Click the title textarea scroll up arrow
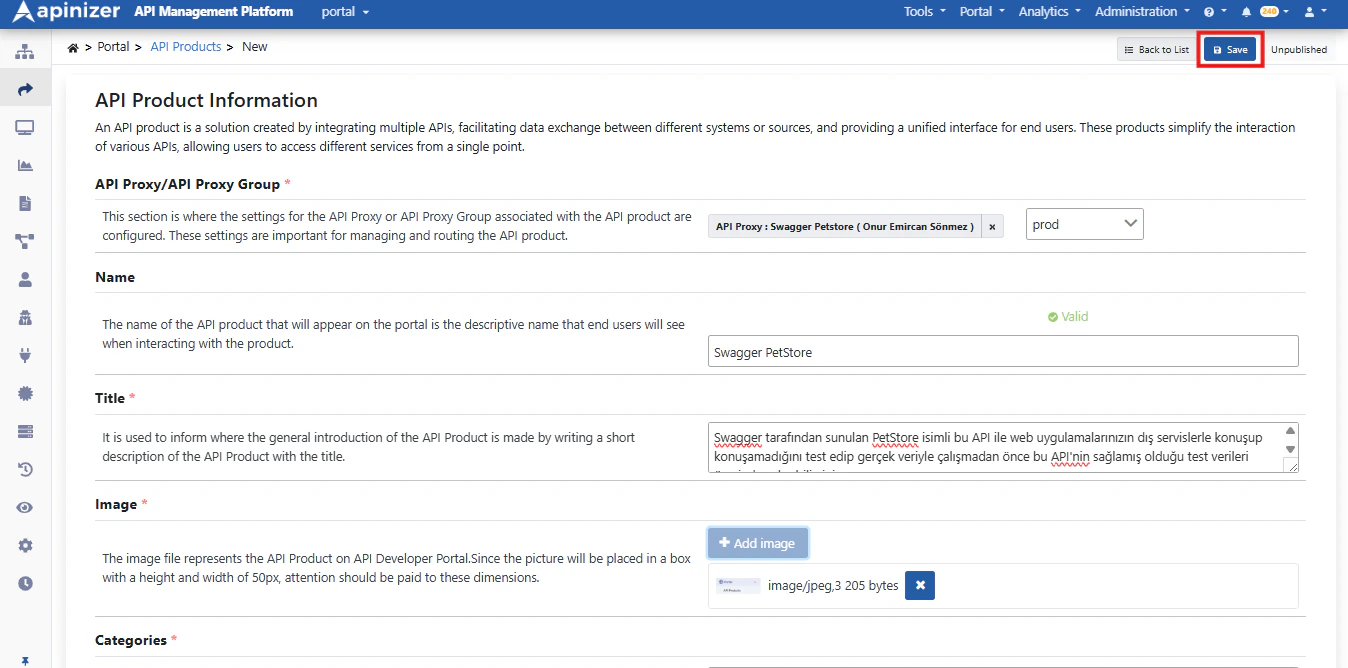Screen dimensions: 1348x668 [1290, 431]
